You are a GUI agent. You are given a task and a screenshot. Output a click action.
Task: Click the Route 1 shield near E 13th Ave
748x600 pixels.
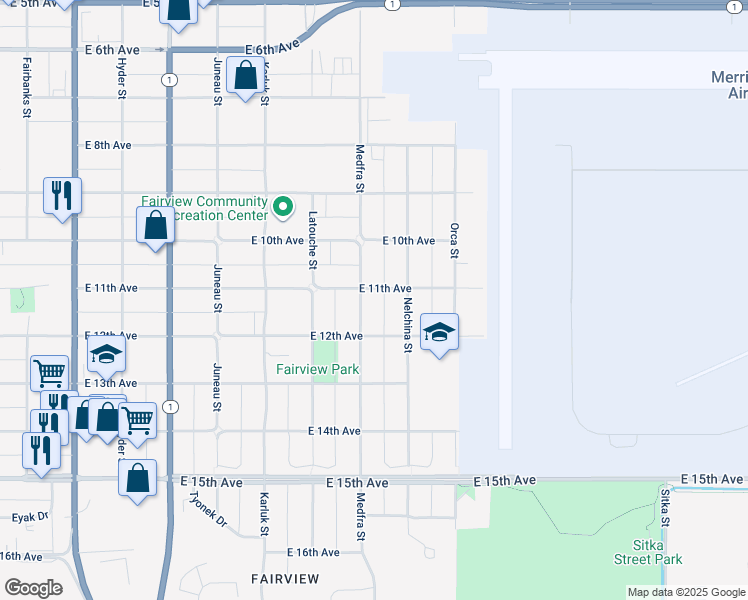click(171, 406)
